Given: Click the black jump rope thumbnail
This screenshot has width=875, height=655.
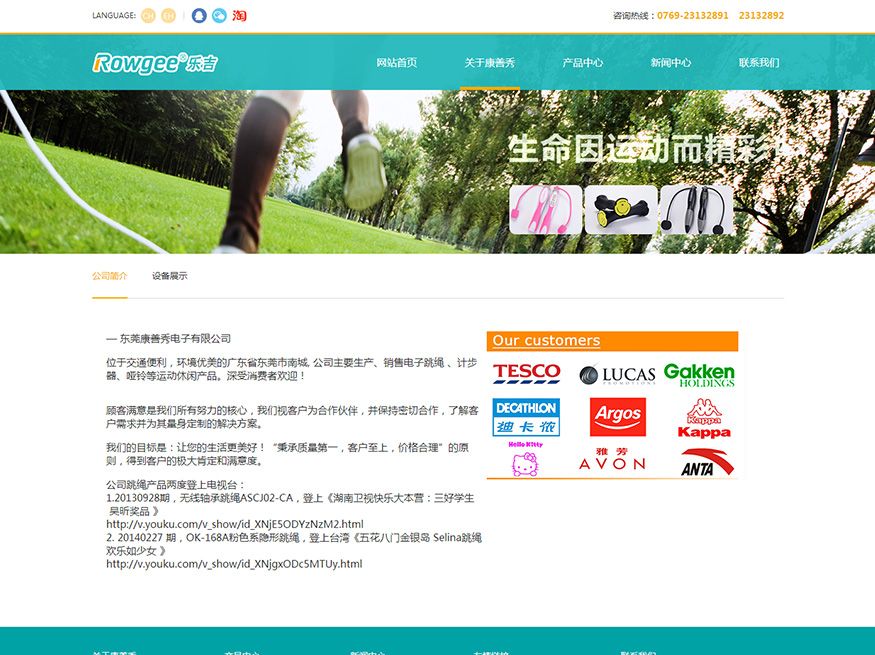Looking at the screenshot, I should [696, 210].
